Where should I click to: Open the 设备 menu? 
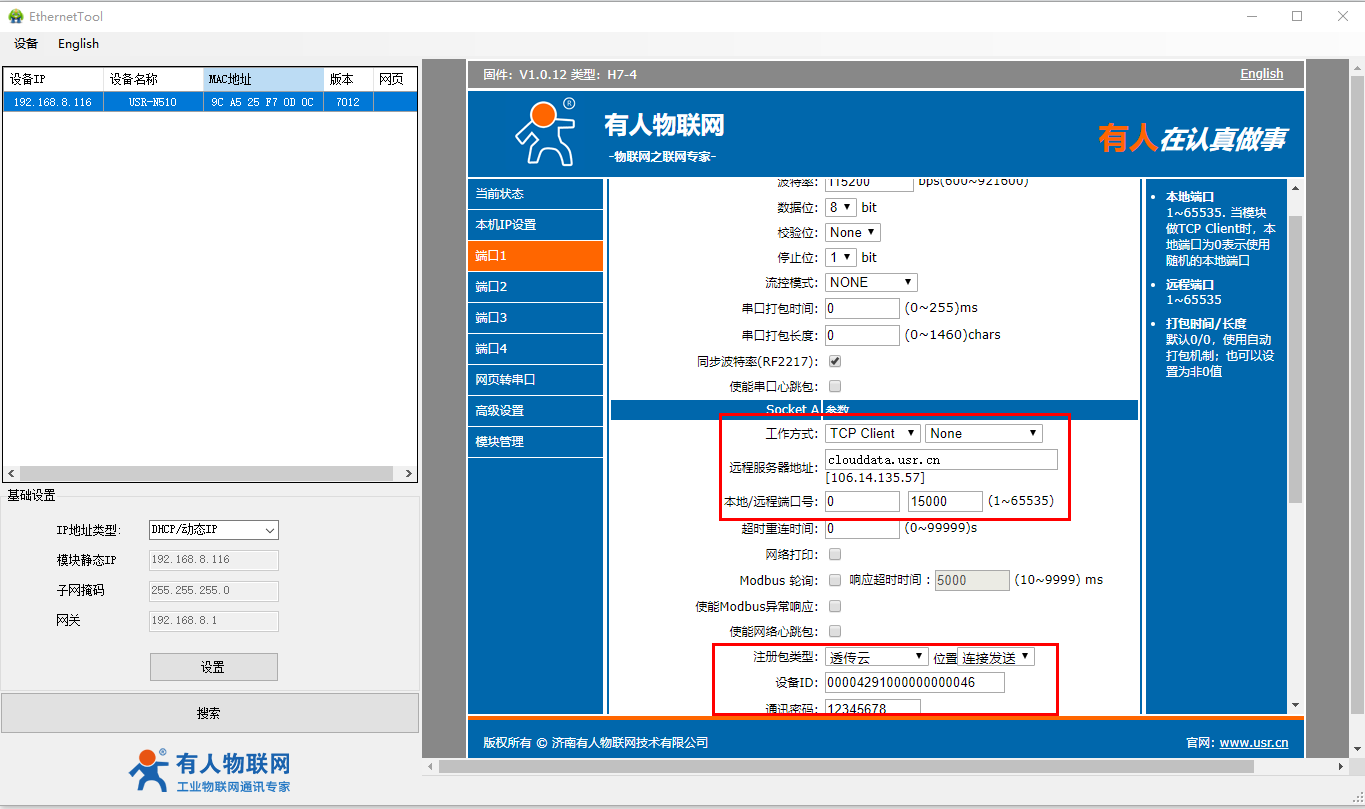click(x=26, y=44)
